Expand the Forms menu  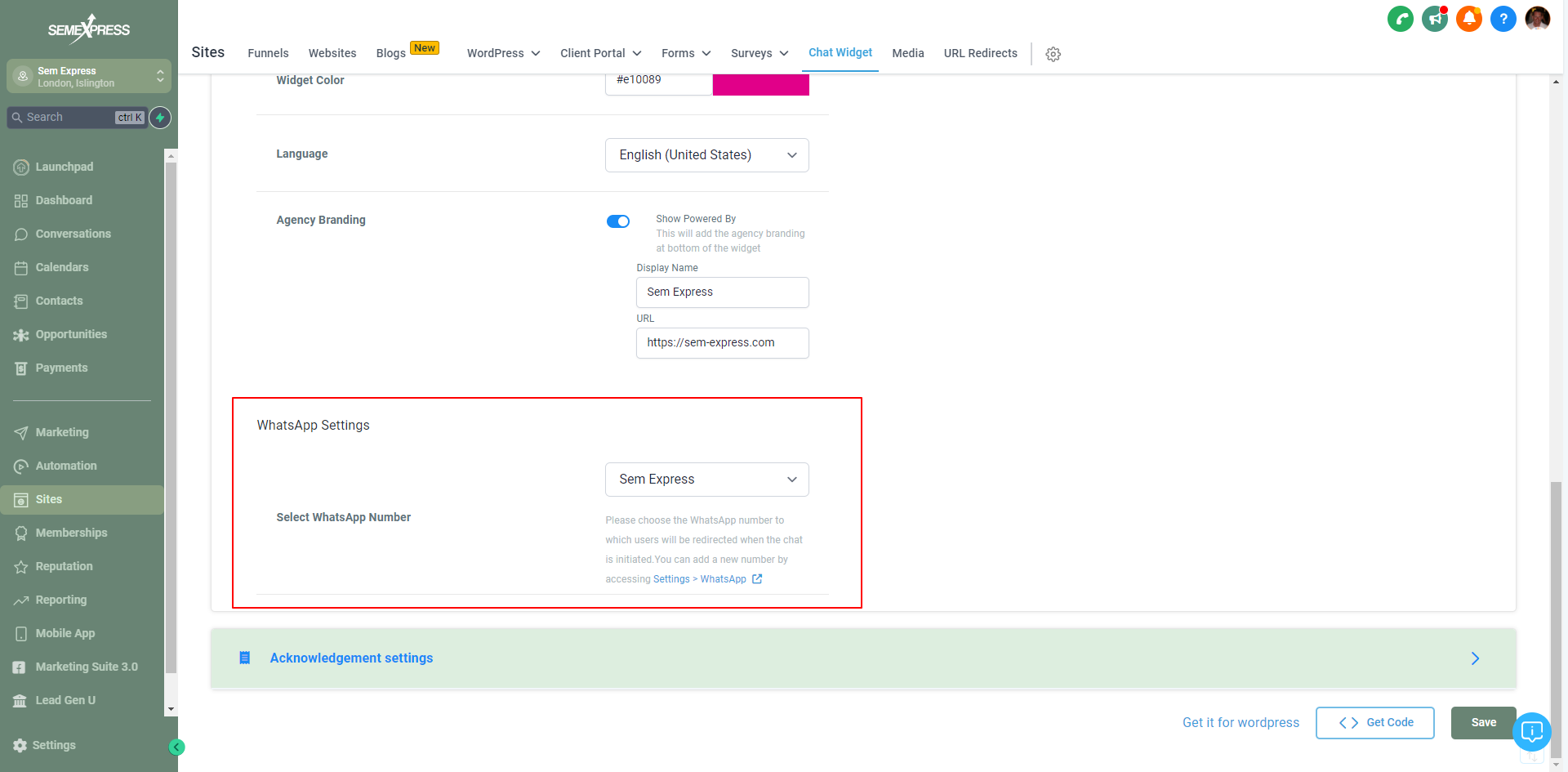[686, 53]
